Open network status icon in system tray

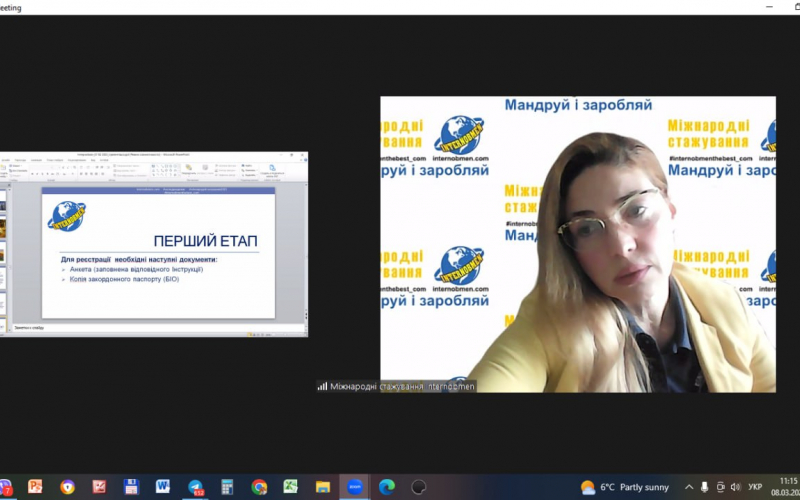point(720,487)
